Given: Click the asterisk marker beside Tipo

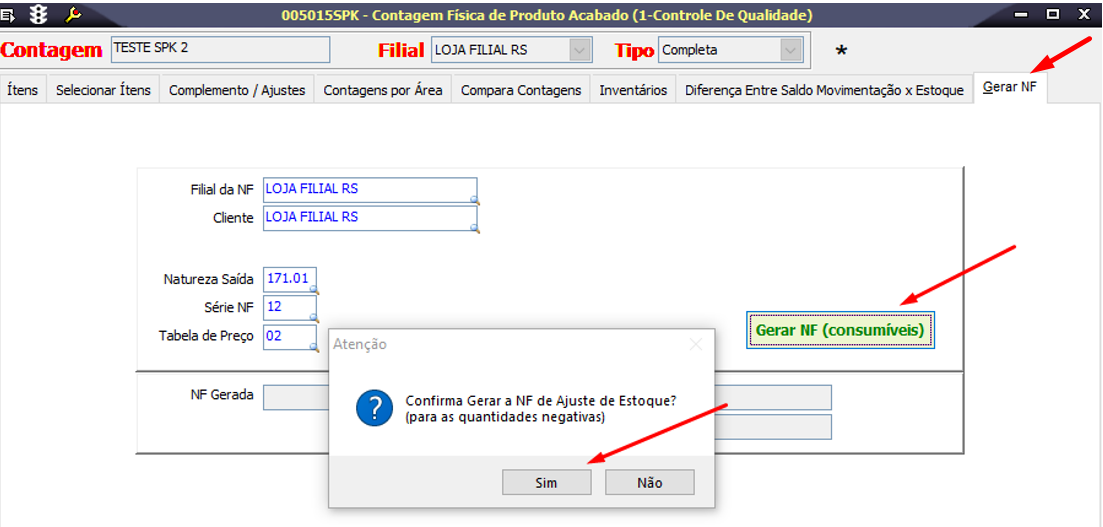Looking at the screenshot, I should (841, 53).
